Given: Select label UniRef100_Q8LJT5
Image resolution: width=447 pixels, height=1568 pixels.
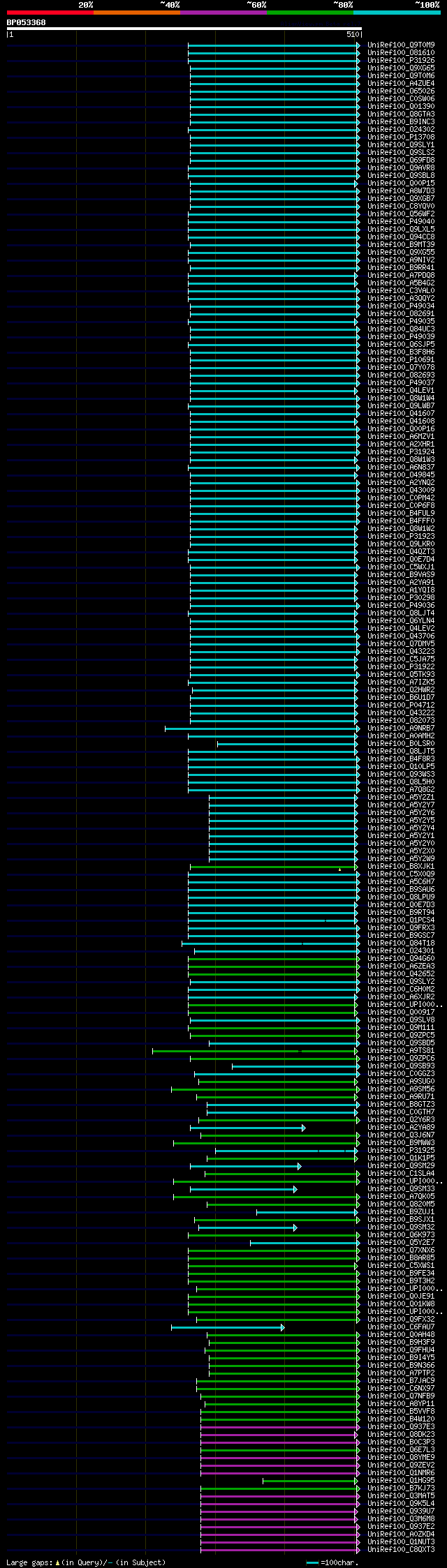Looking at the screenshot, I should pyautogui.click(x=401, y=752).
